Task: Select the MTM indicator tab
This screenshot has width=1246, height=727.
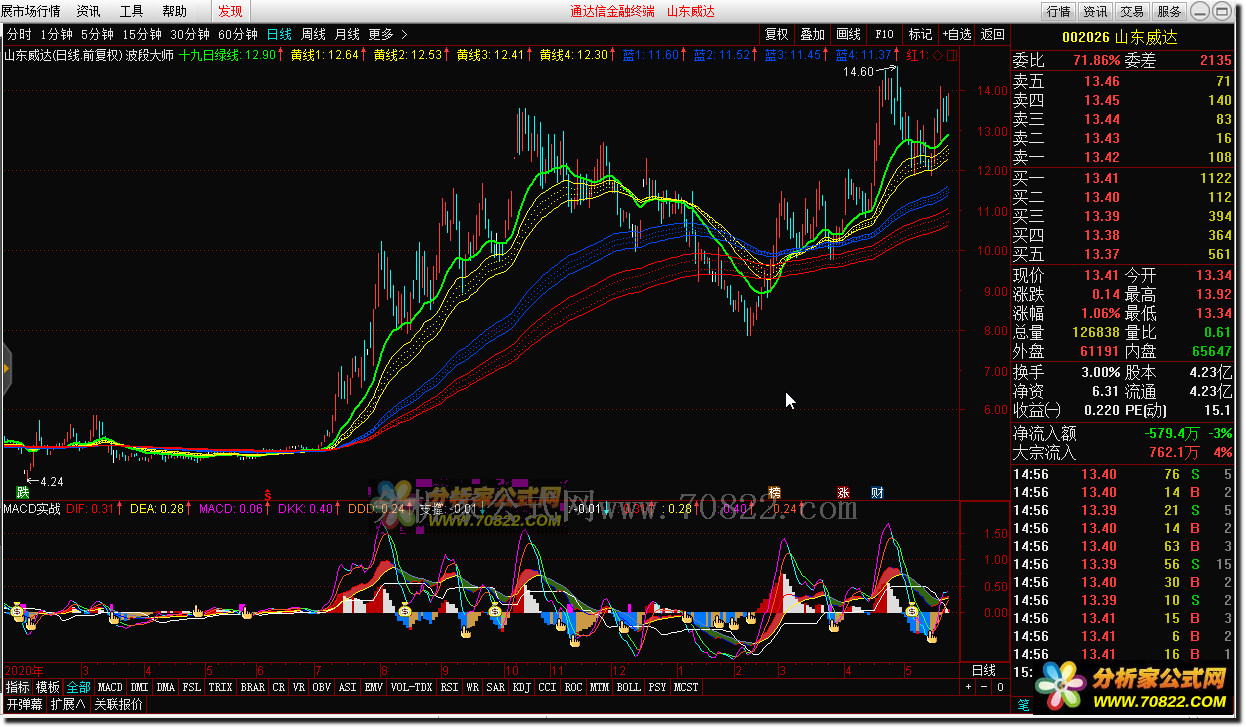Action: click(599, 687)
